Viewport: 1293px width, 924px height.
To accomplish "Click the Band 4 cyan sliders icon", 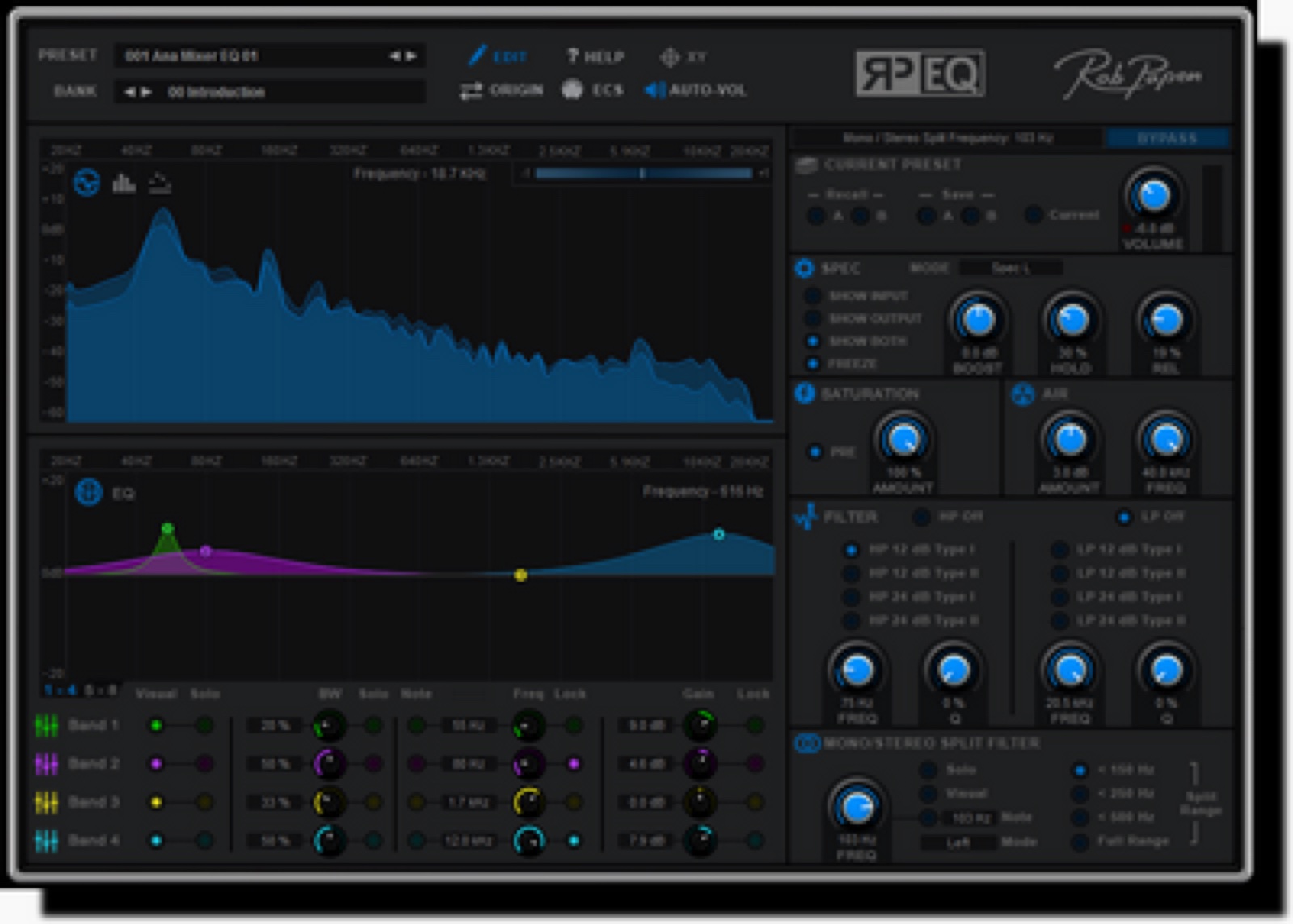I will (47, 841).
